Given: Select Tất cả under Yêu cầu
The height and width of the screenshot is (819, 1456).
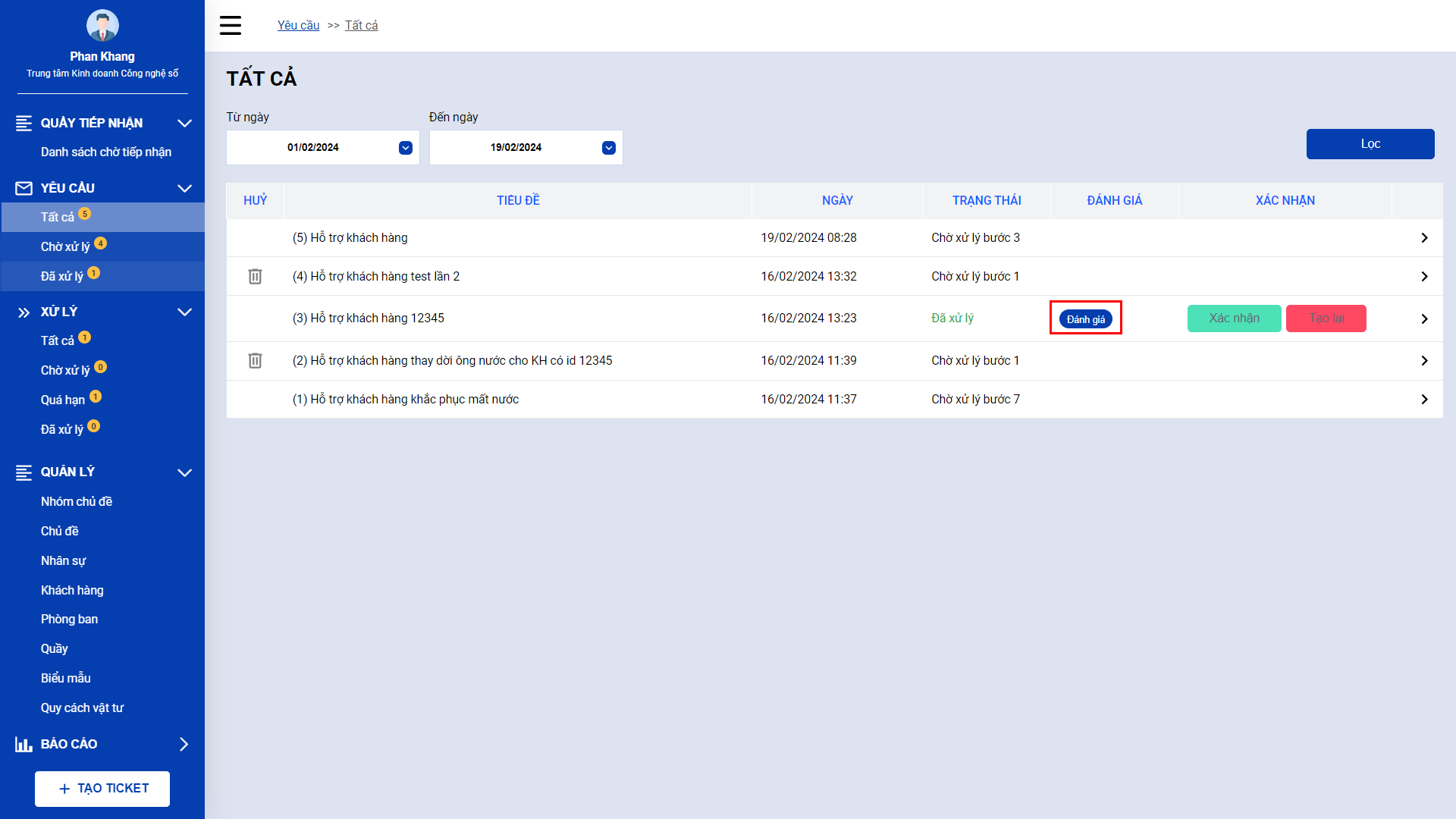Looking at the screenshot, I should [x=102, y=217].
